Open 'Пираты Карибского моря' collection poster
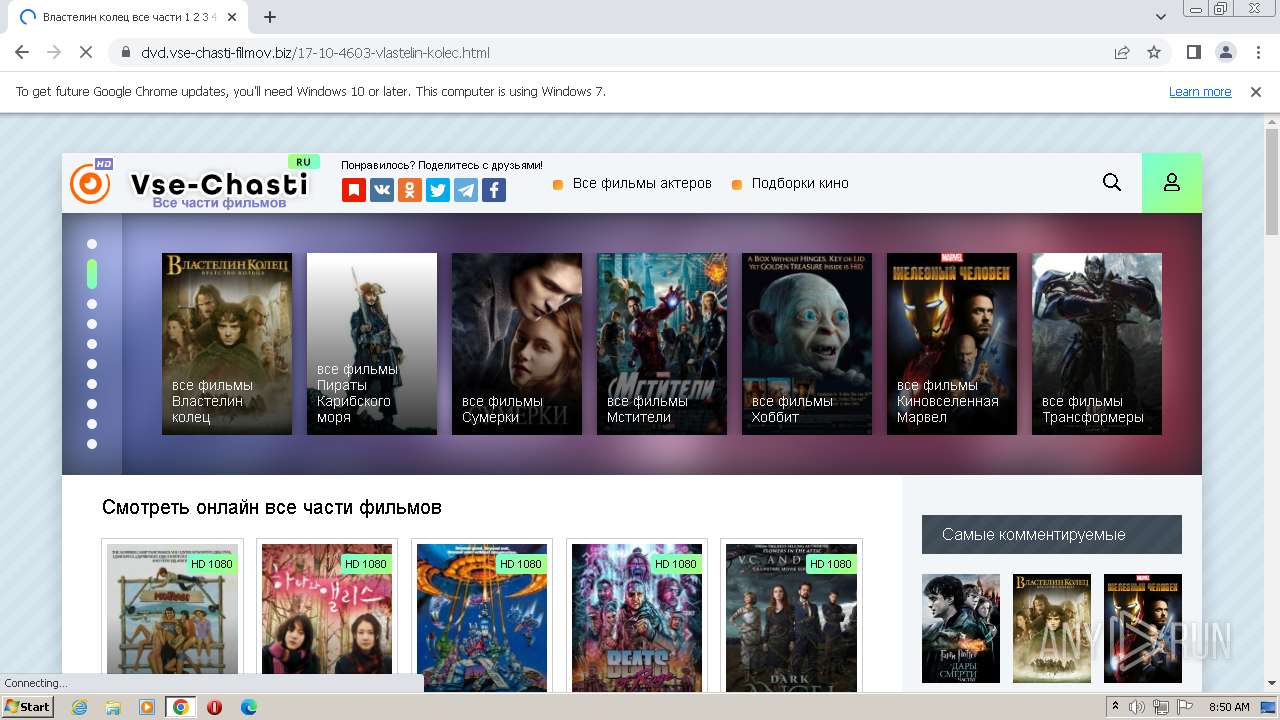 [x=372, y=344]
